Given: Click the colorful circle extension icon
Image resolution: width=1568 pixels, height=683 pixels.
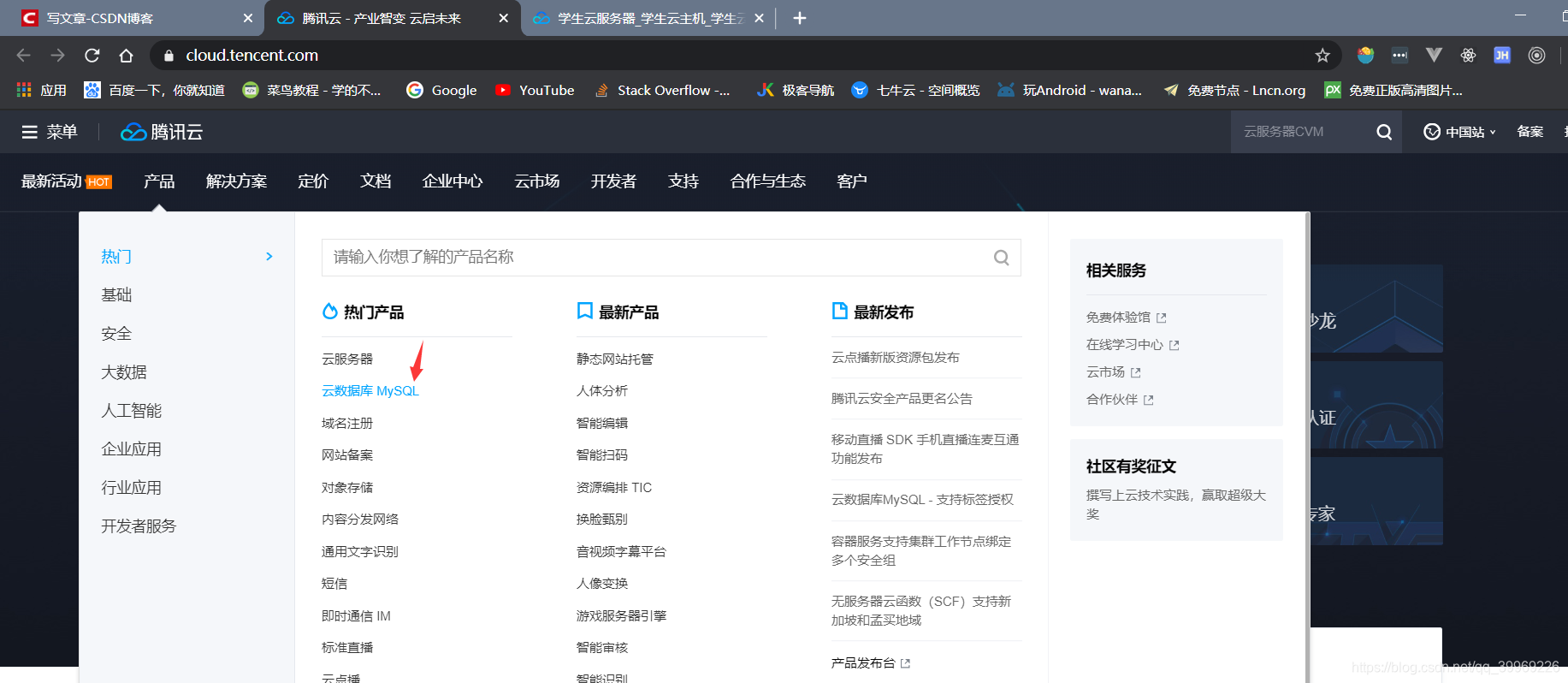Looking at the screenshot, I should [1365, 55].
